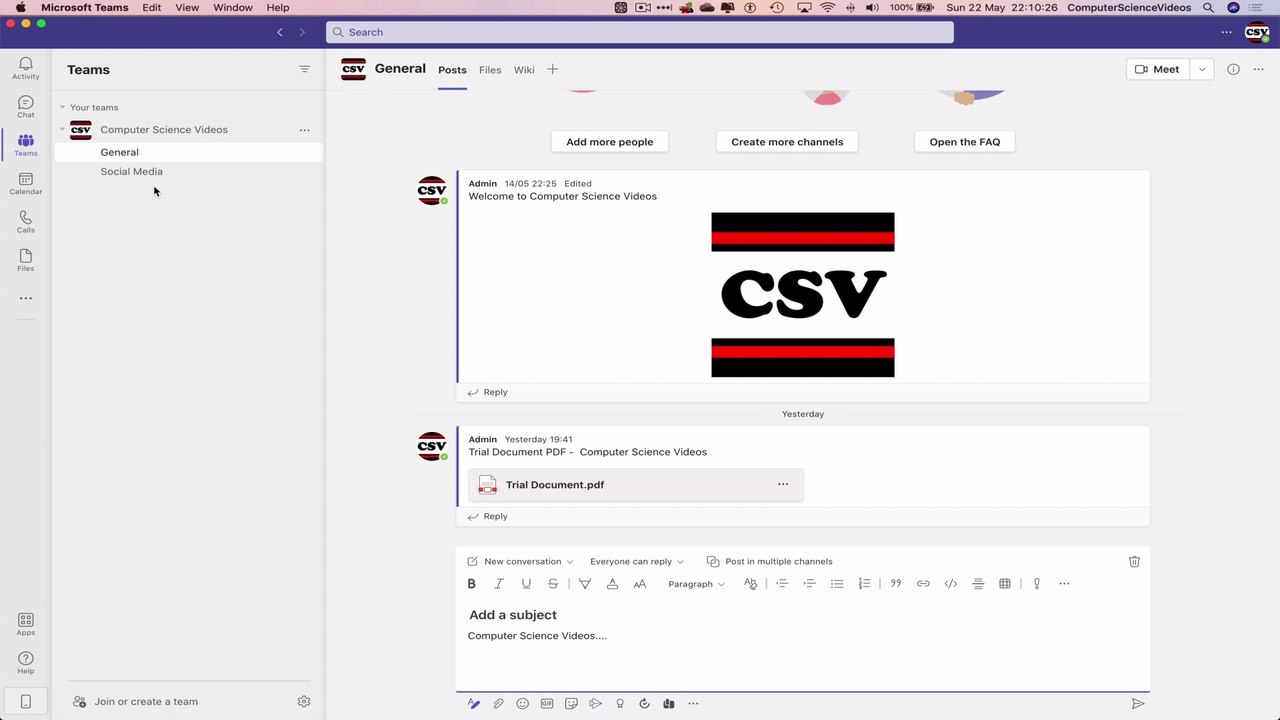Toggle underline formatting
Screen dimensions: 1280x720
526,584
